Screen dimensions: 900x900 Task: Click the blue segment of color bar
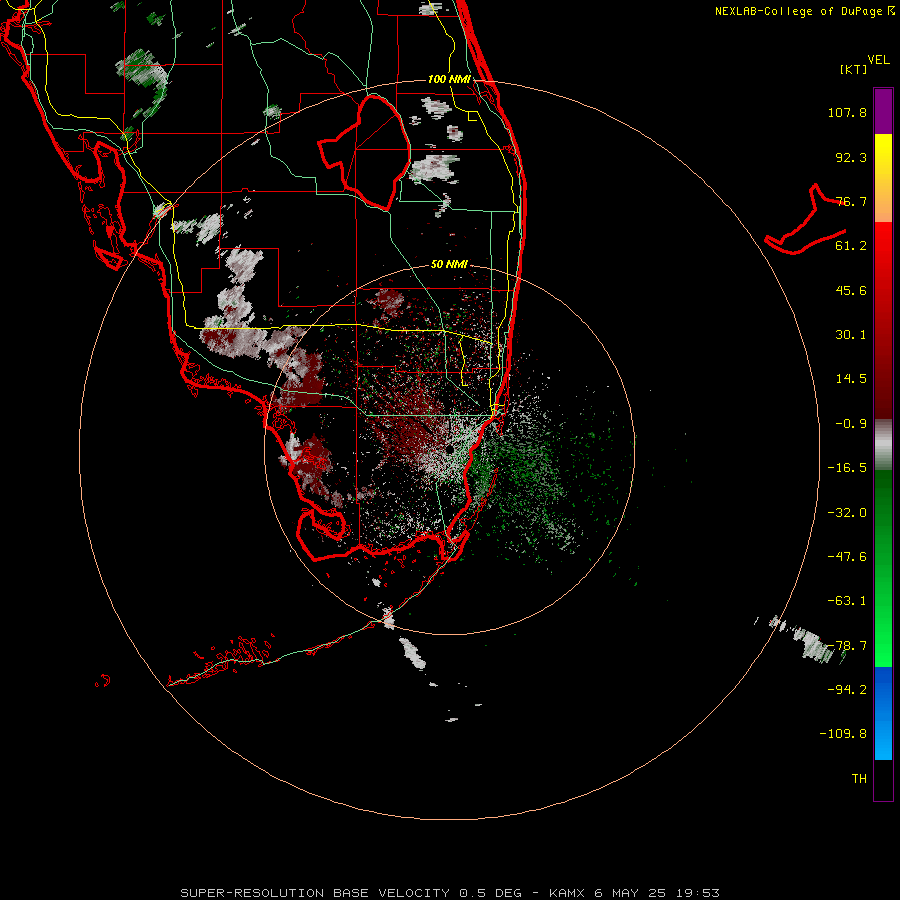(x=883, y=713)
